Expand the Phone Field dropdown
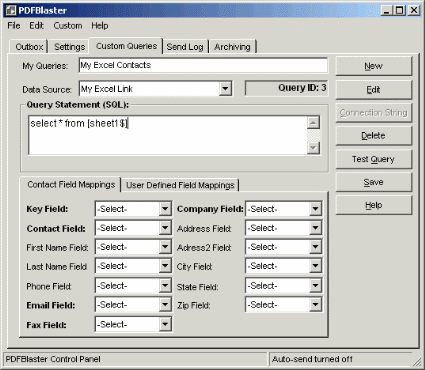425x370 pixels. pos(165,286)
